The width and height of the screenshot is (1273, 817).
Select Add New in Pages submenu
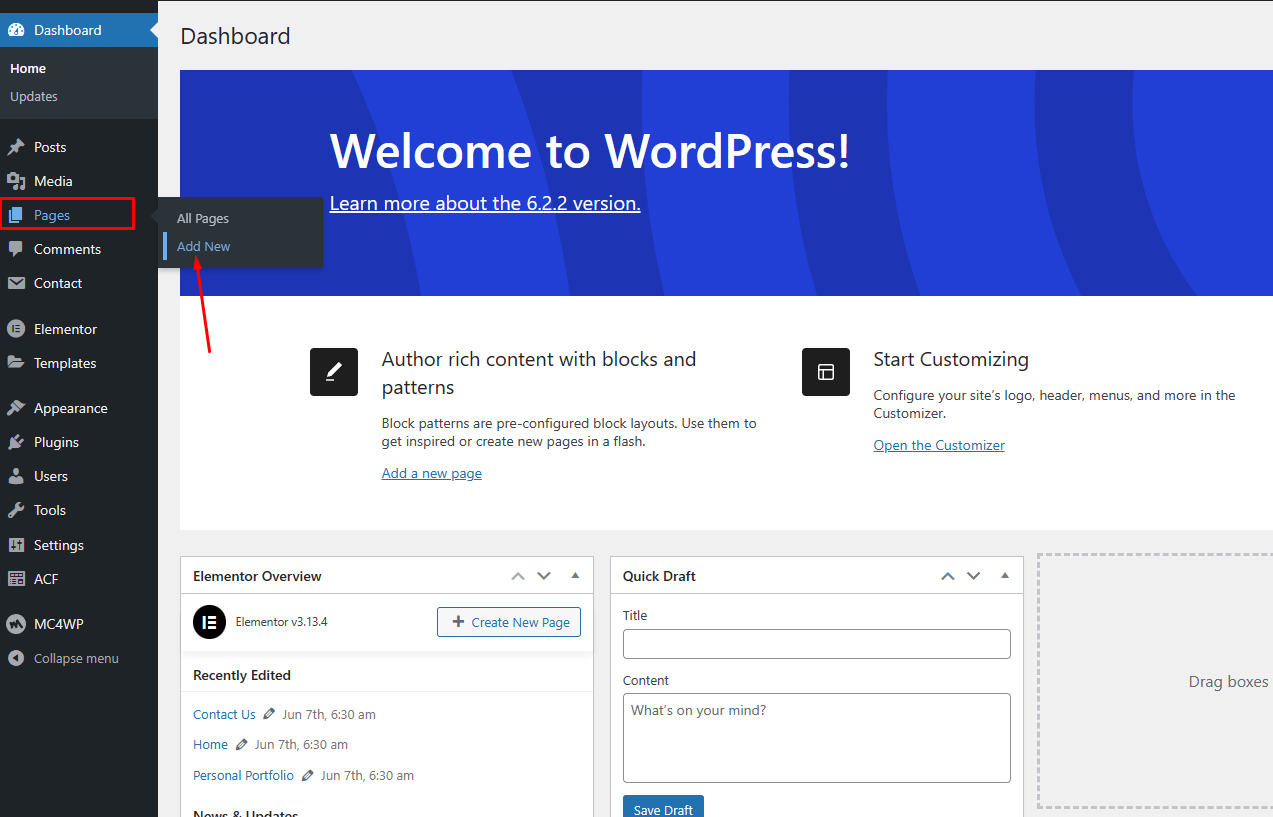204,246
